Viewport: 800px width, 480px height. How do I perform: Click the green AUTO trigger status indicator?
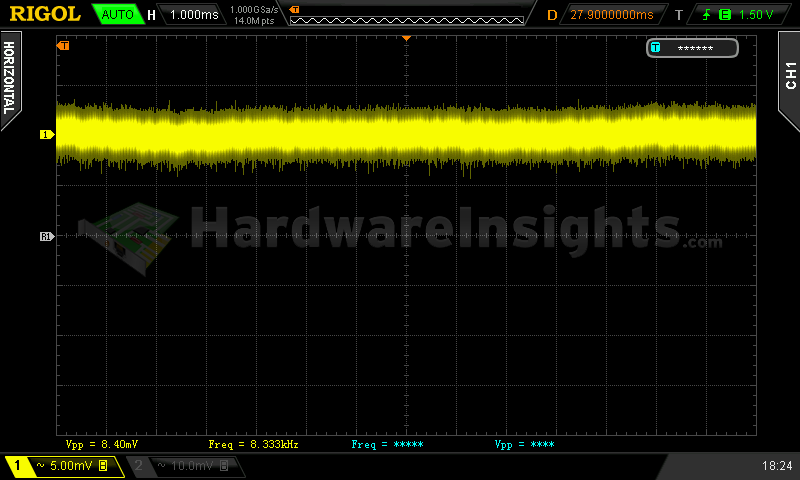pyautogui.click(x=116, y=15)
